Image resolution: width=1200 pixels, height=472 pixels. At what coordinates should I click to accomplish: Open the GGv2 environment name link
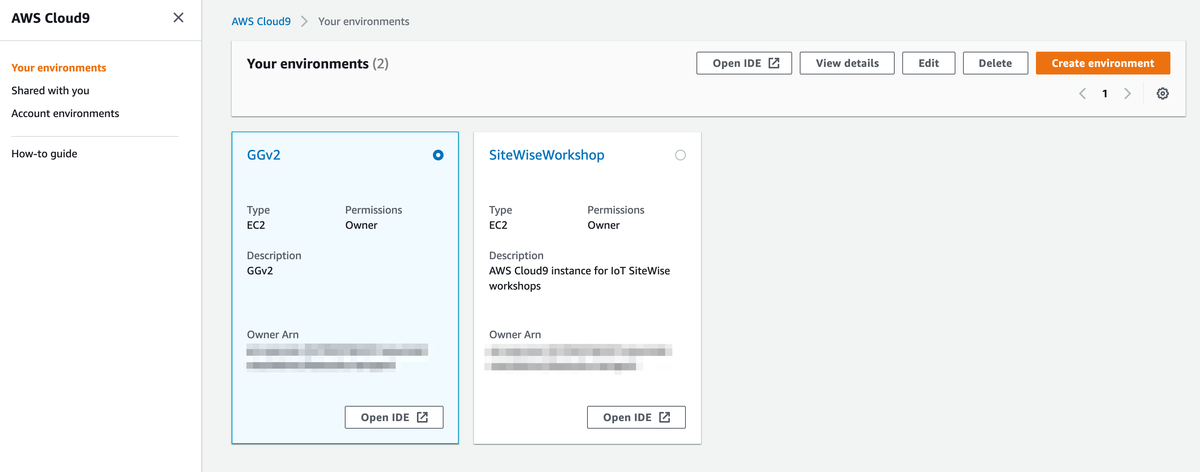coord(264,155)
